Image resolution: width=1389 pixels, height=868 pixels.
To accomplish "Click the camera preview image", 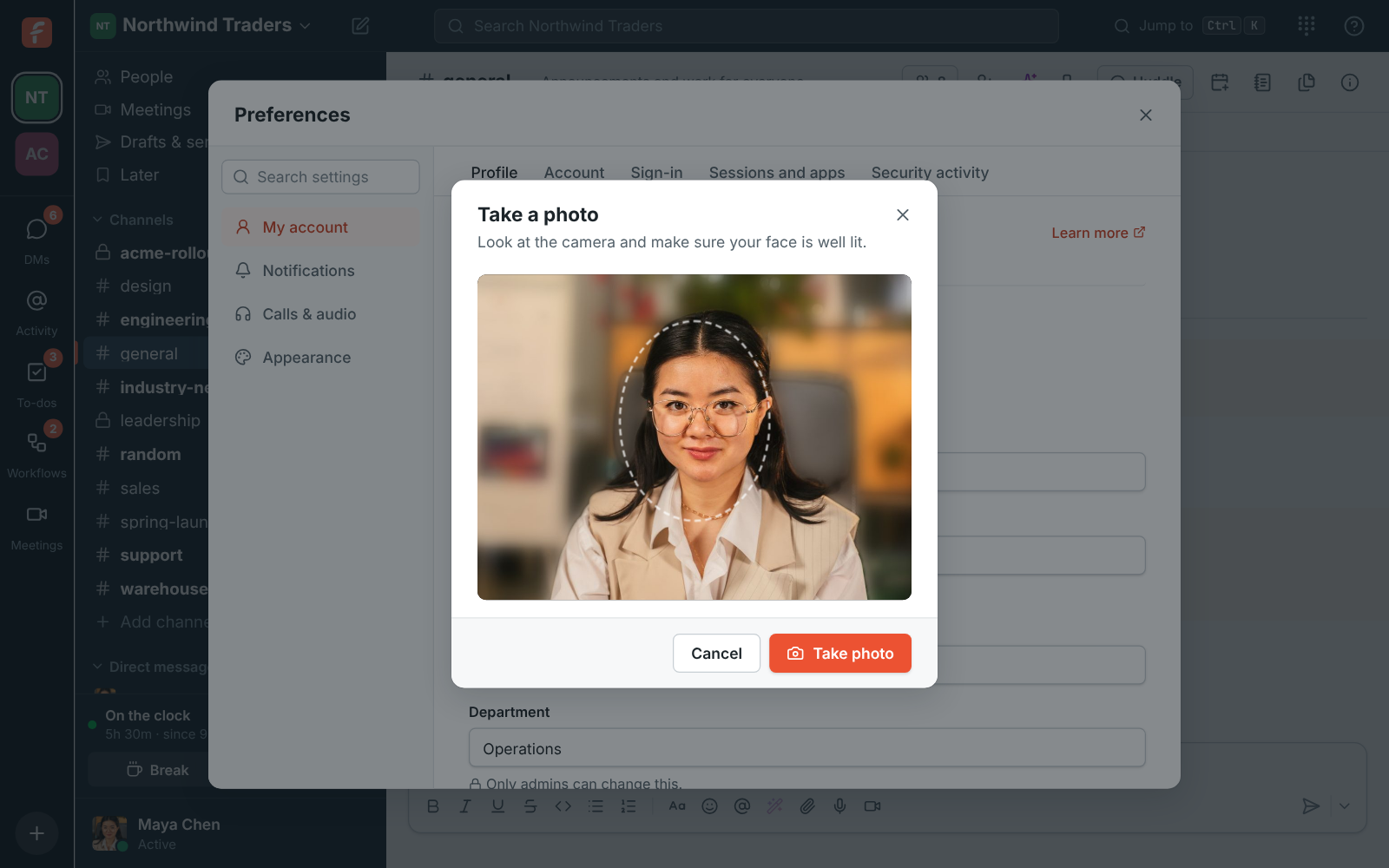I will (x=694, y=437).
